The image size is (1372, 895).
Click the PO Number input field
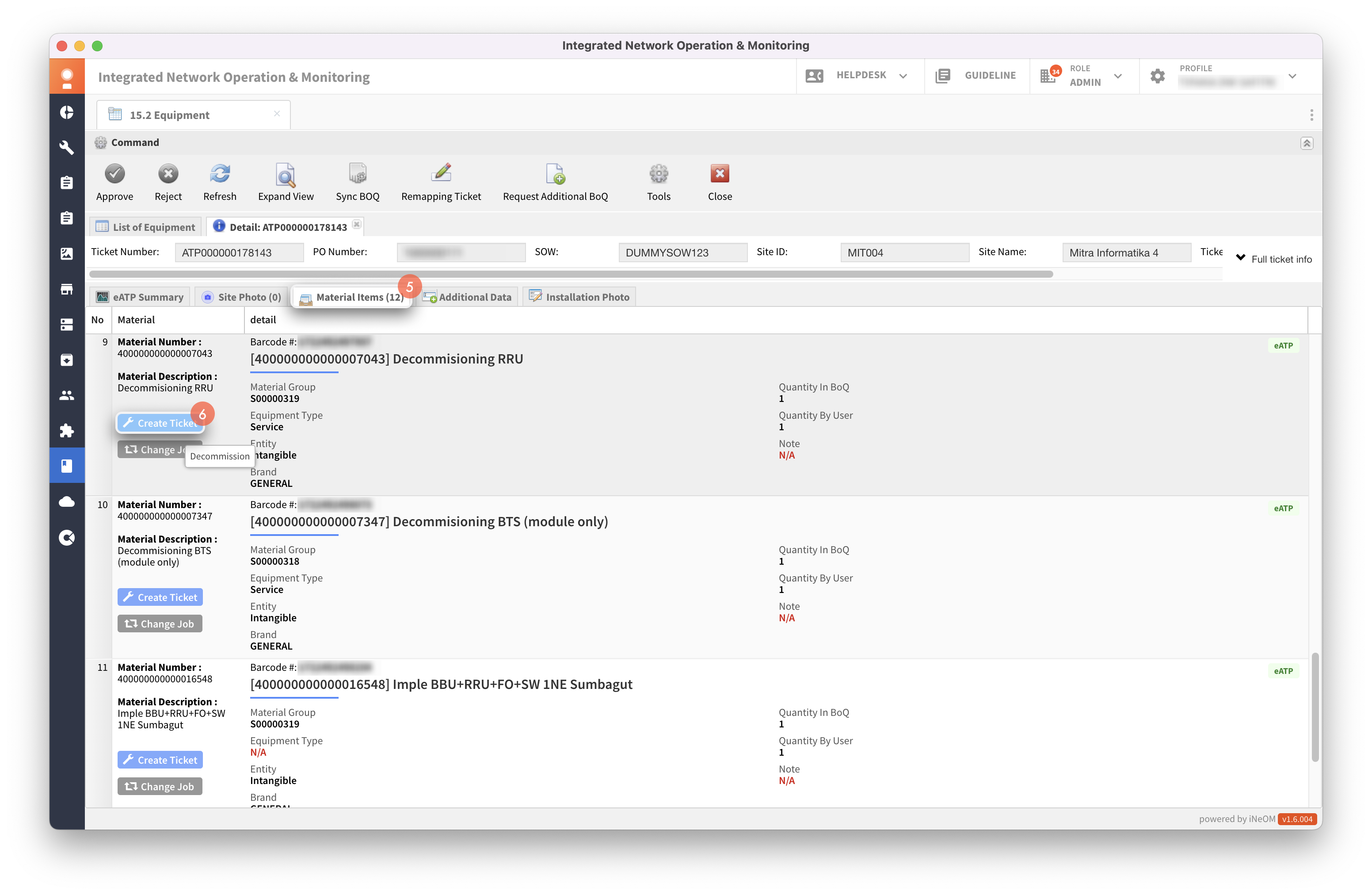[461, 252]
